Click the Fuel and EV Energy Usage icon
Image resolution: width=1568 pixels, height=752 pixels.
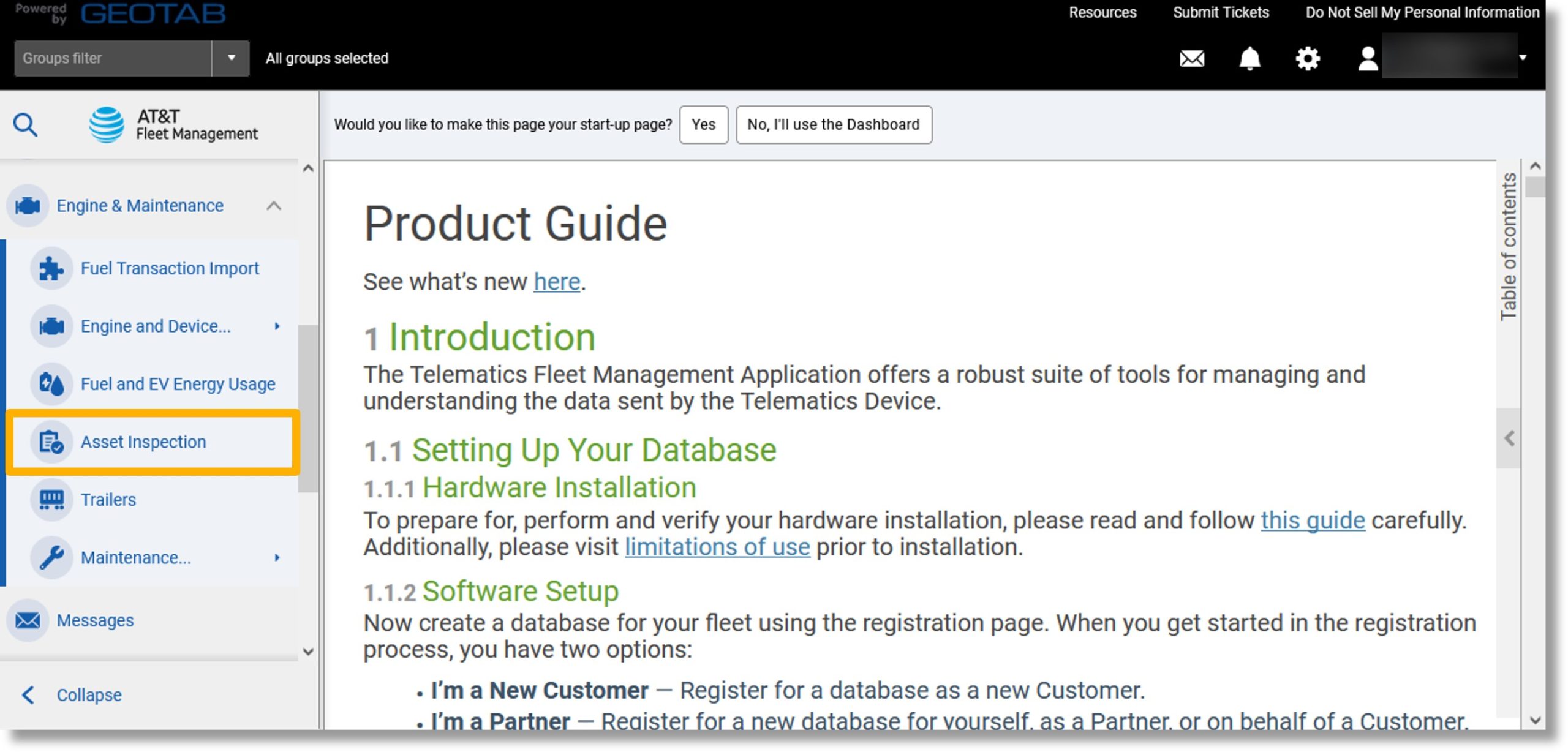pyautogui.click(x=51, y=383)
